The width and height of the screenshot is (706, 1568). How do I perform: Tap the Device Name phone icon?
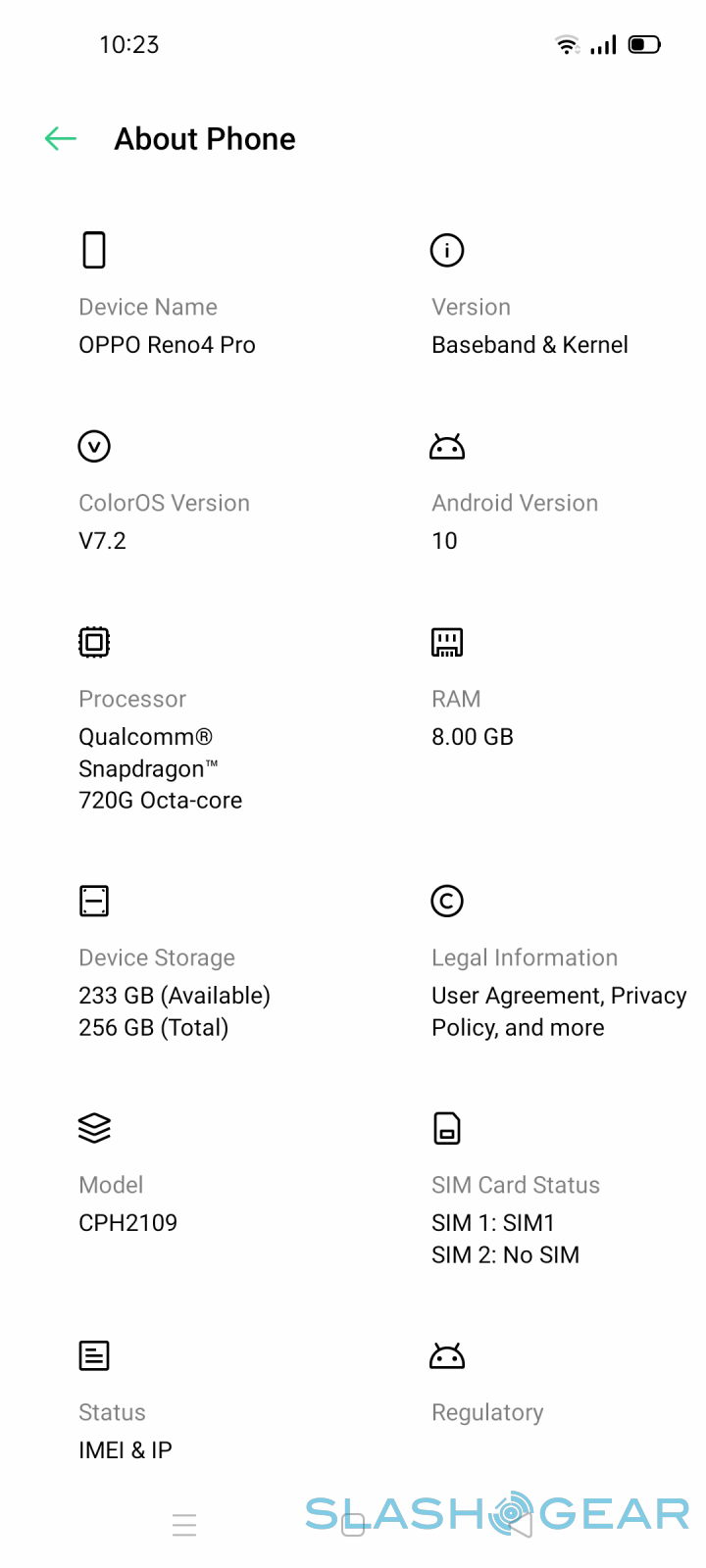tap(94, 250)
